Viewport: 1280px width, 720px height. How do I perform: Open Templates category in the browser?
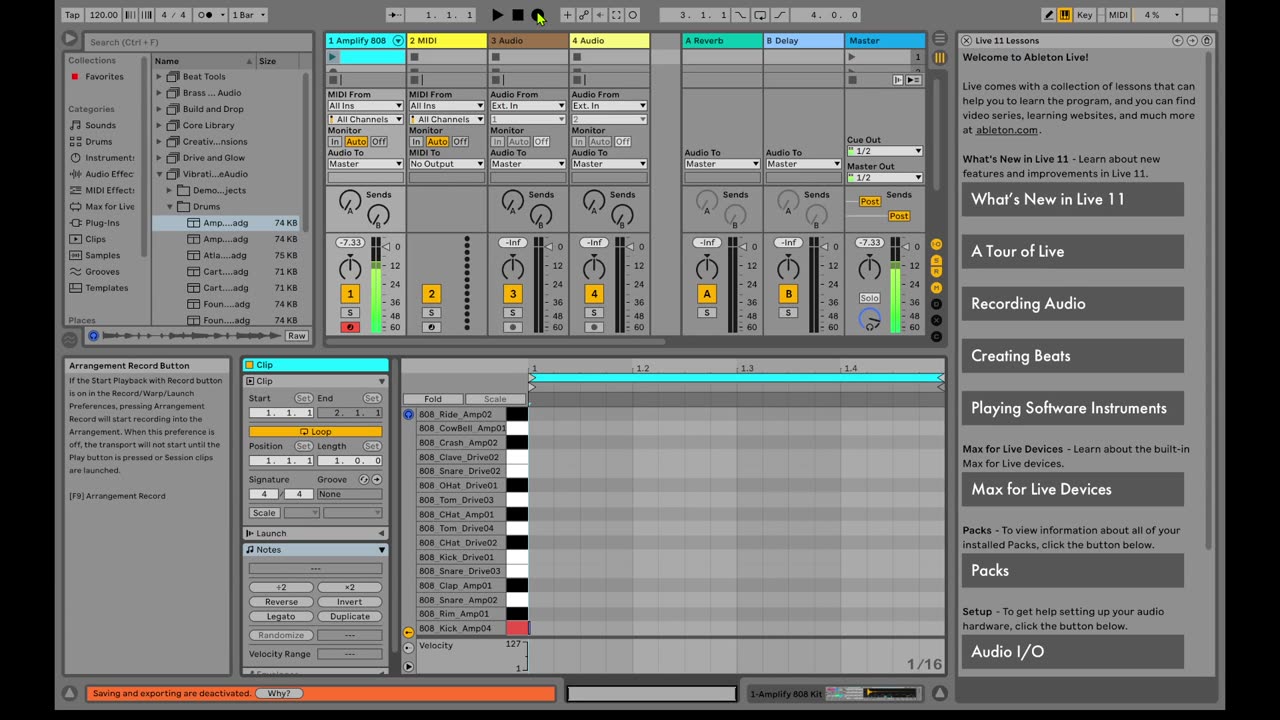(x=106, y=288)
